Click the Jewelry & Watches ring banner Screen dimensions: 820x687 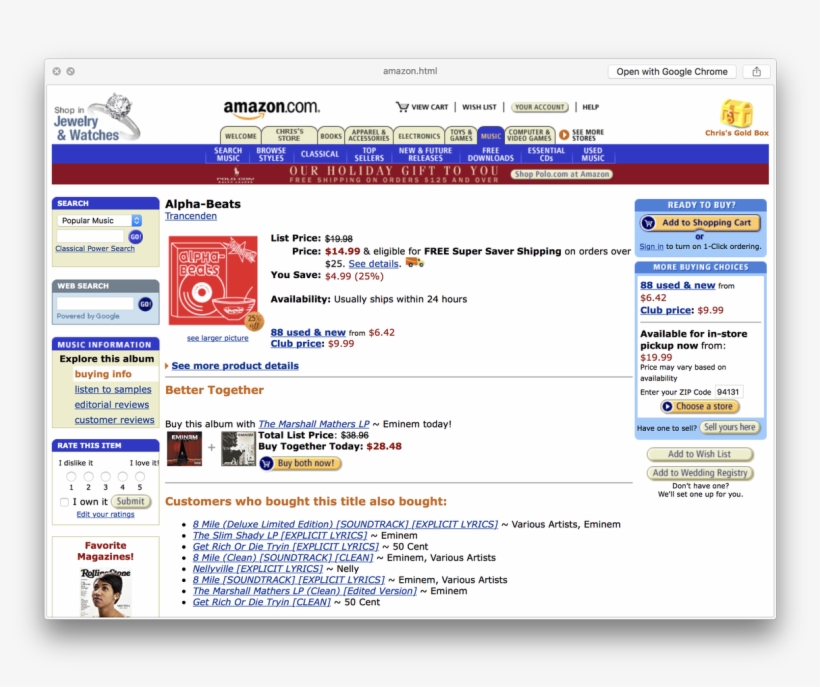click(x=96, y=118)
